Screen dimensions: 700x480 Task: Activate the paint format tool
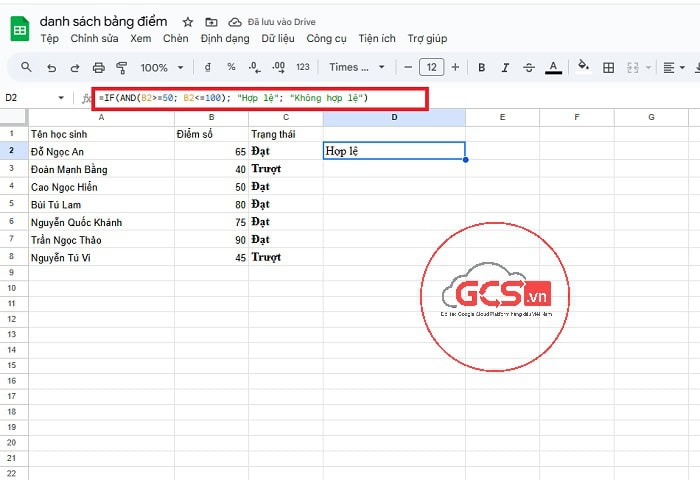[122, 68]
